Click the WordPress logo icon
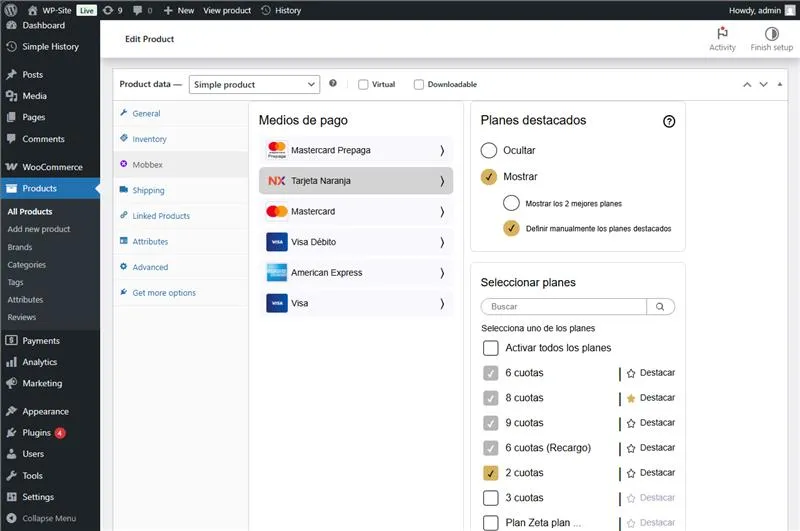Image resolution: width=800 pixels, height=531 pixels. pyautogui.click(x=11, y=10)
